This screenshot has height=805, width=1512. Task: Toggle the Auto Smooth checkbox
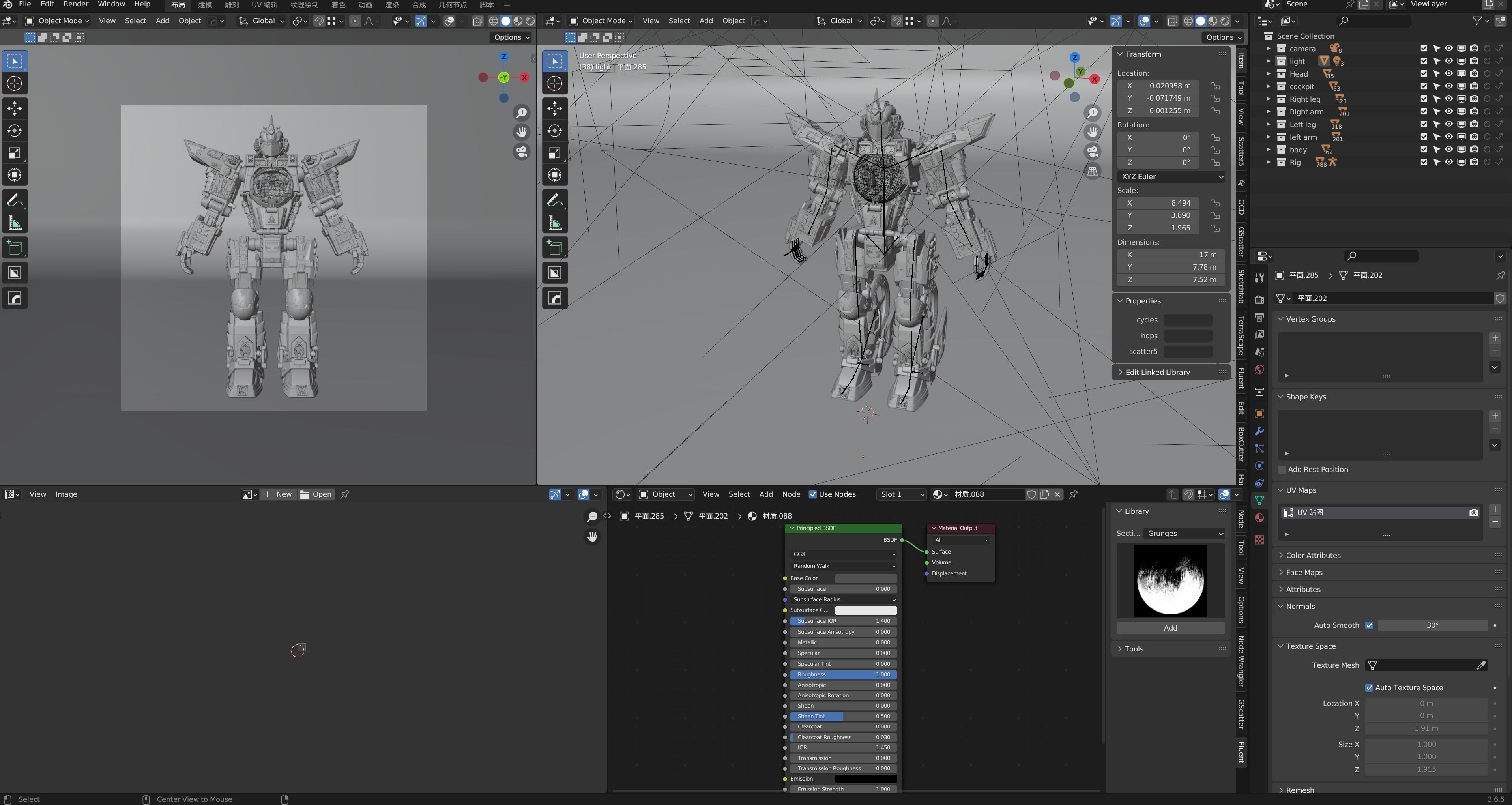(1369, 625)
